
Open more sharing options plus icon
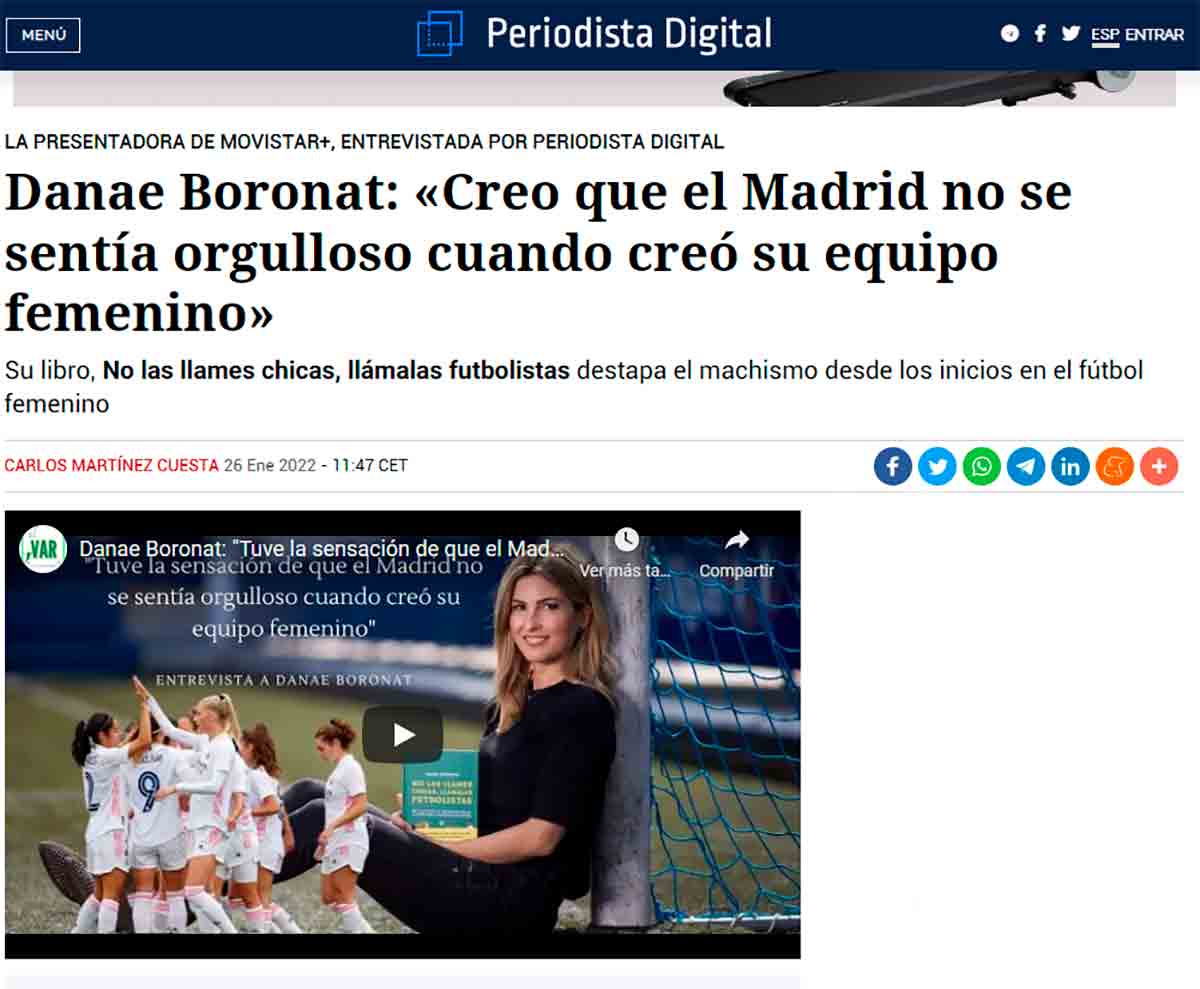(1159, 467)
